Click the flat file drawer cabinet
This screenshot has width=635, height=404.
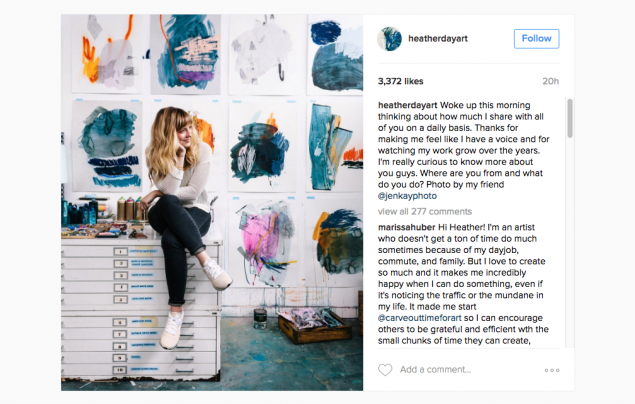tap(141, 310)
